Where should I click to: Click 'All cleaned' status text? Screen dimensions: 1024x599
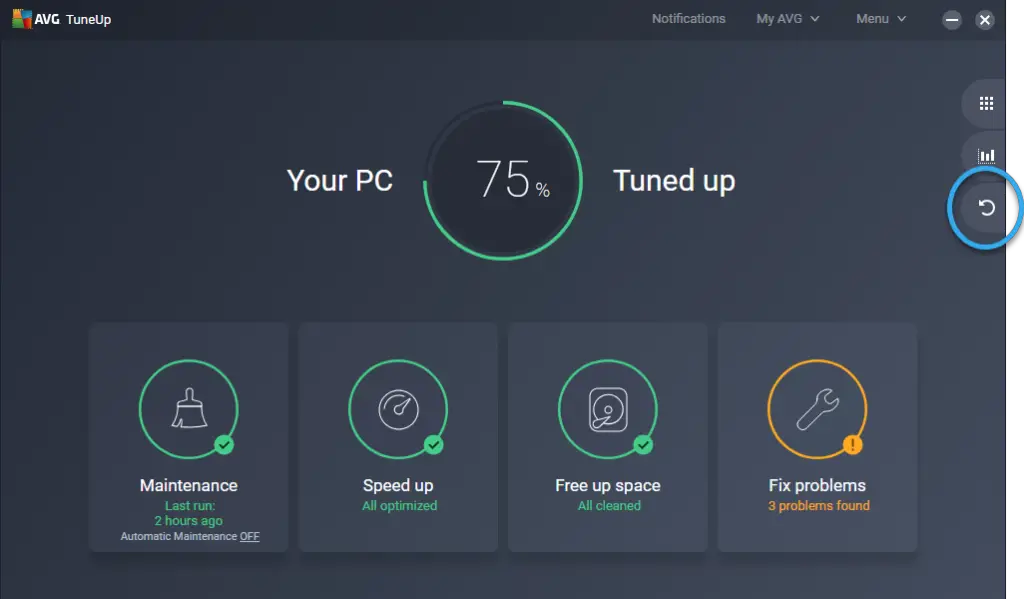609,506
